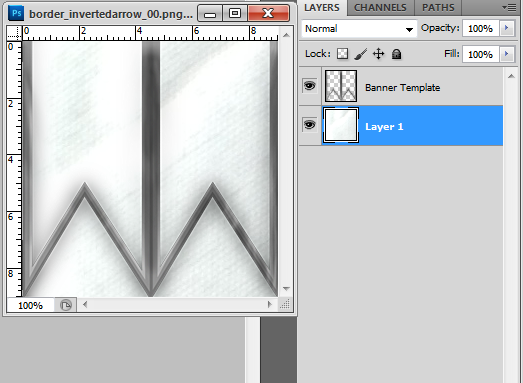Click the lock position move icon

coord(379,54)
